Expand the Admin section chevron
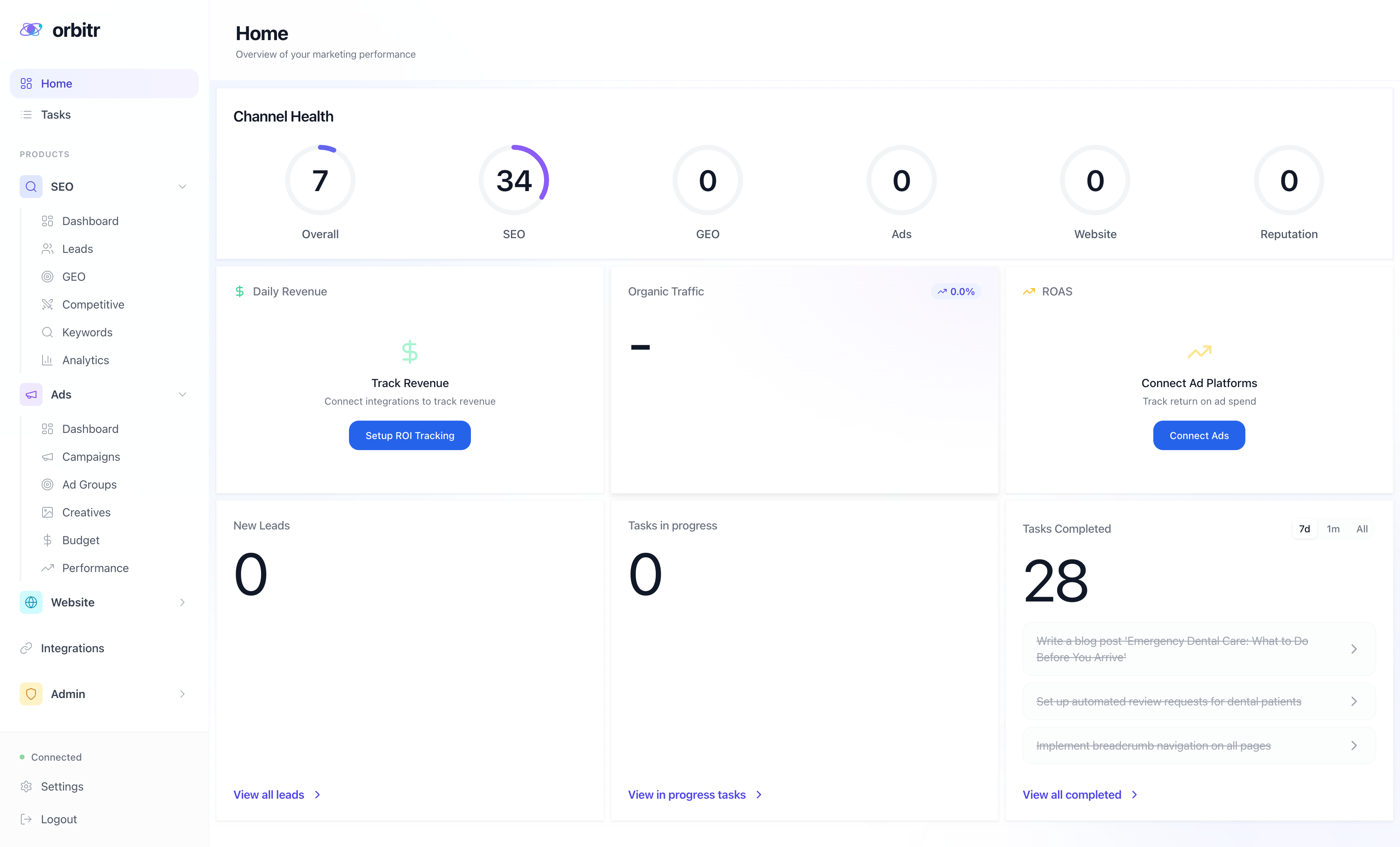1400x847 pixels. coord(182,694)
